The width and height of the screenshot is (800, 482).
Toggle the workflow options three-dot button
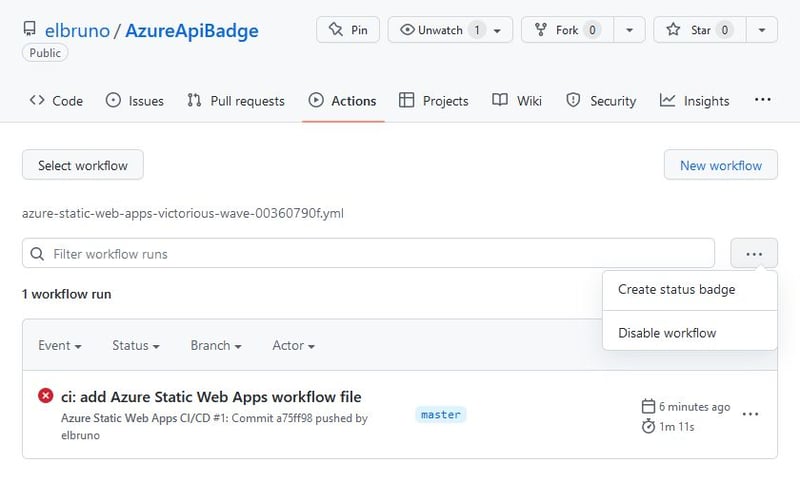pos(754,253)
